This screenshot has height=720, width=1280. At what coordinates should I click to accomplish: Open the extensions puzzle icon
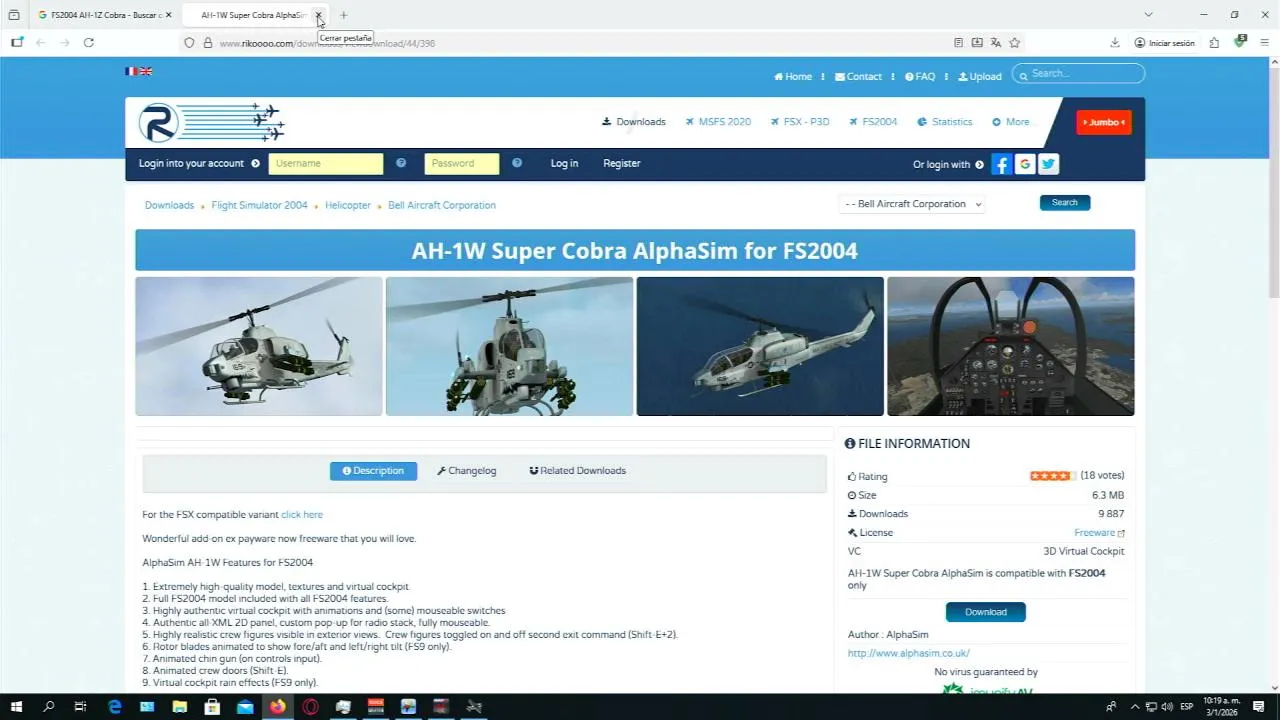[1214, 43]
